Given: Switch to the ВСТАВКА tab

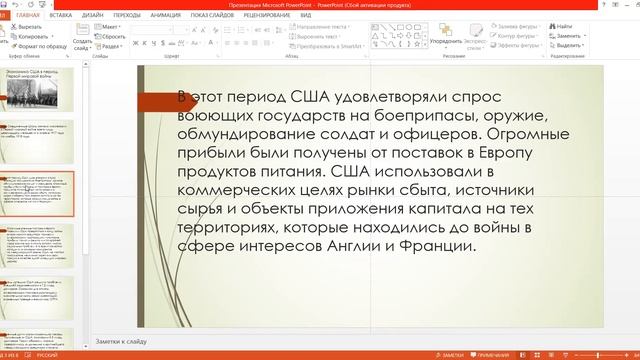Looking at the screenshot, I should [x=60, y=15].
